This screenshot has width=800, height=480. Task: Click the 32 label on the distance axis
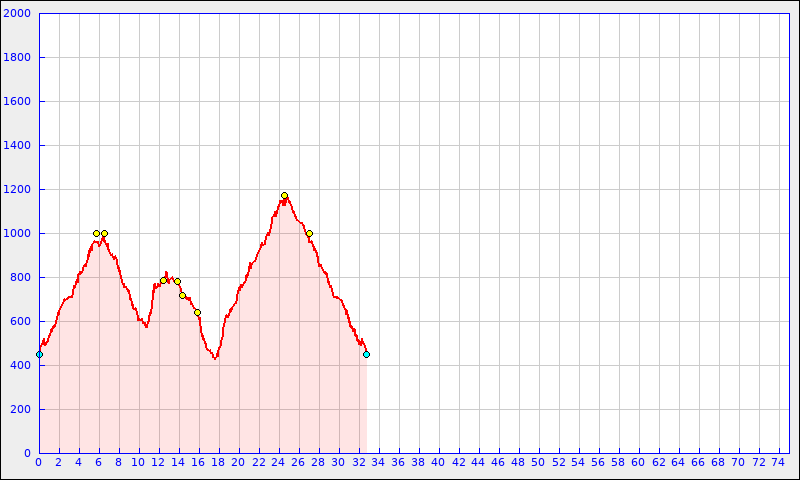pyautogui.click(x=359, y=462)
